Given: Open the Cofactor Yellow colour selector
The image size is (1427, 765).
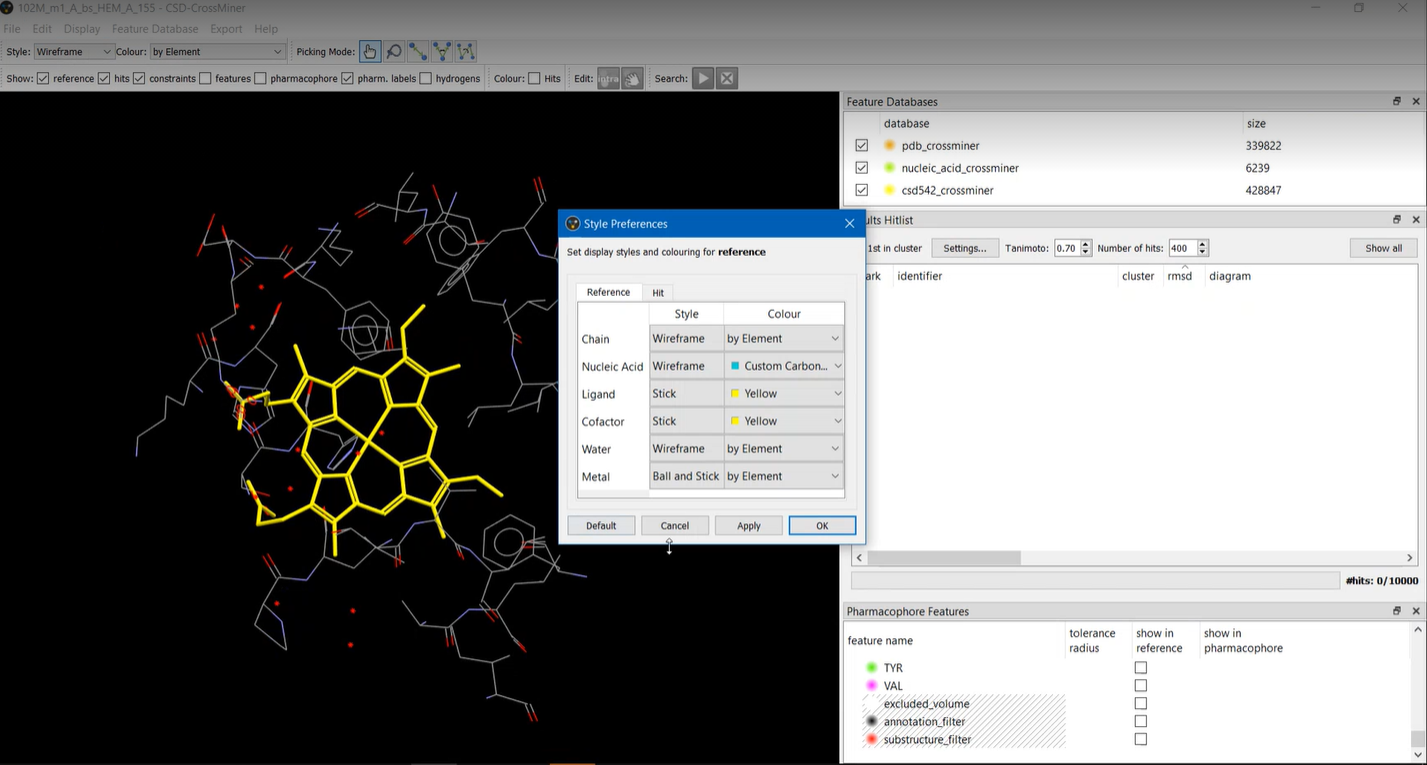Looking at the screenshot, I should click(x=783, y=422).
